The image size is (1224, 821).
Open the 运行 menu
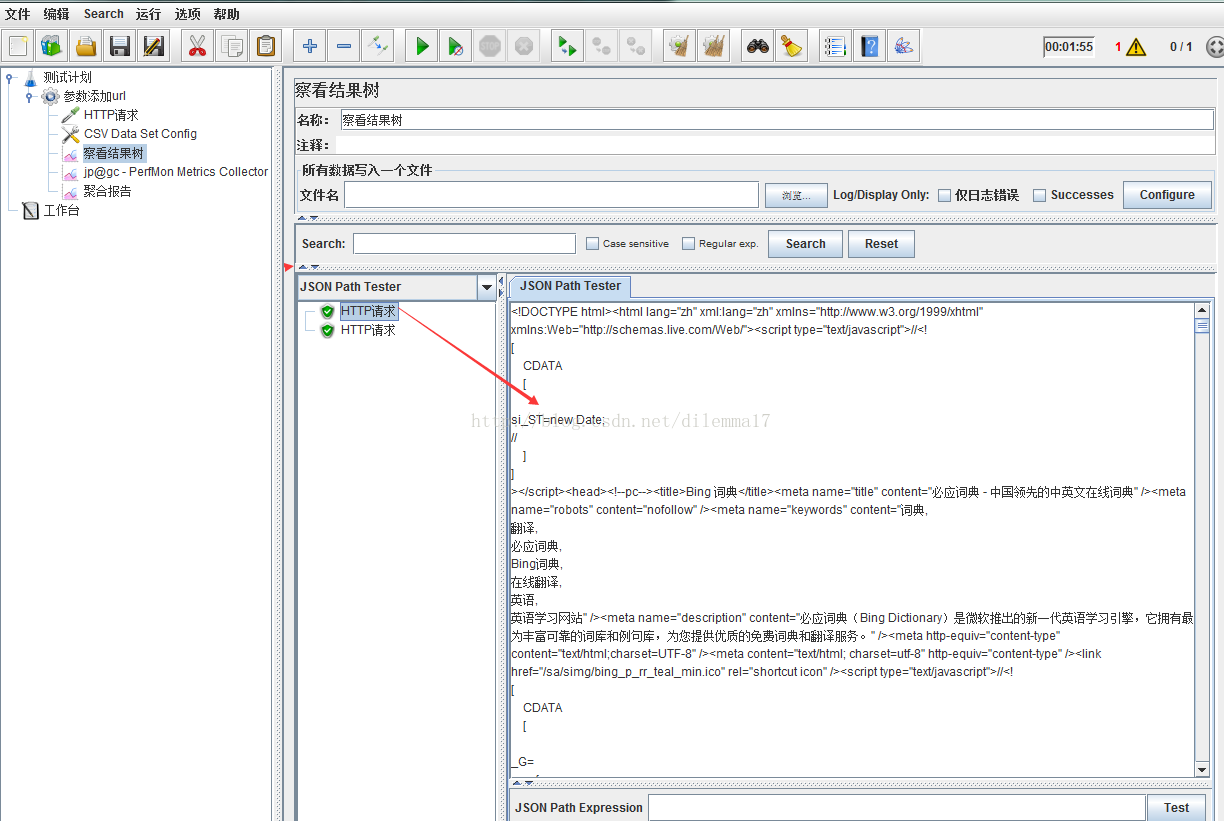148,14
